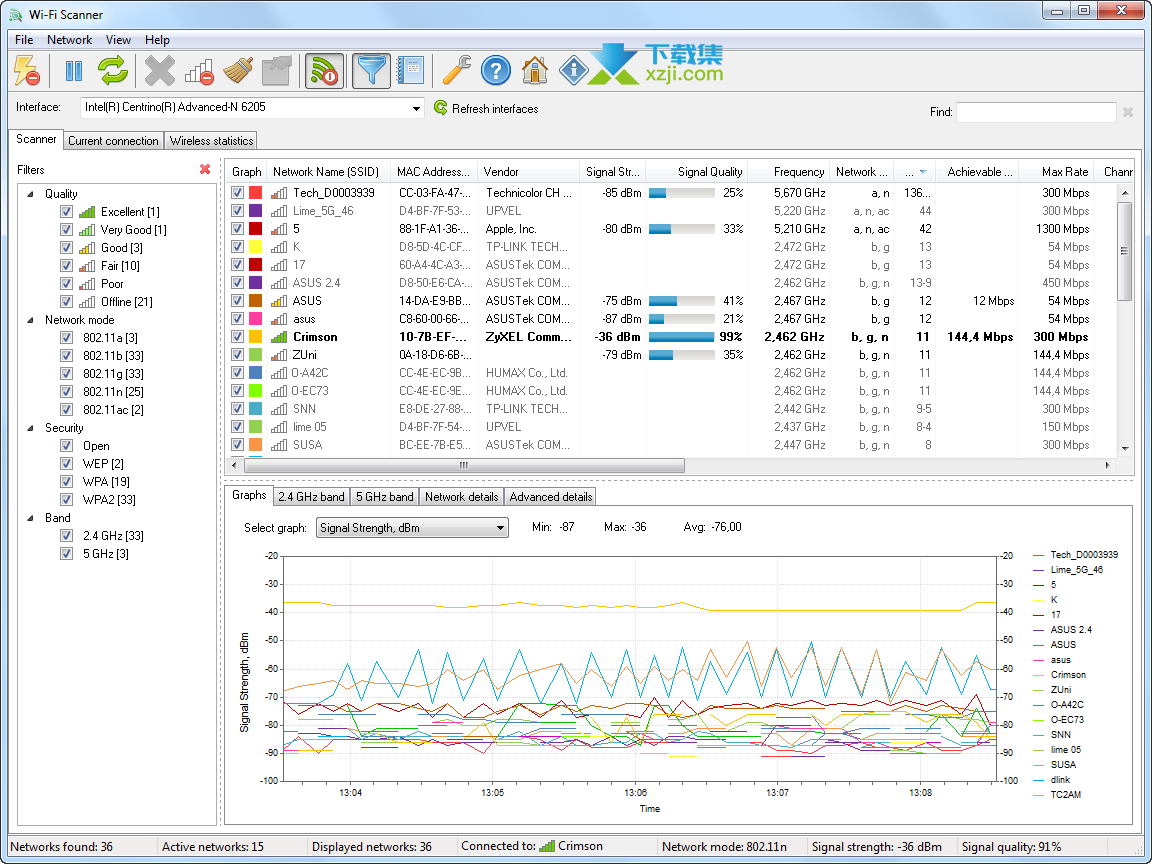Click the home page house icon
Viewport: 1152px width, 864px height.
[535, 71]
